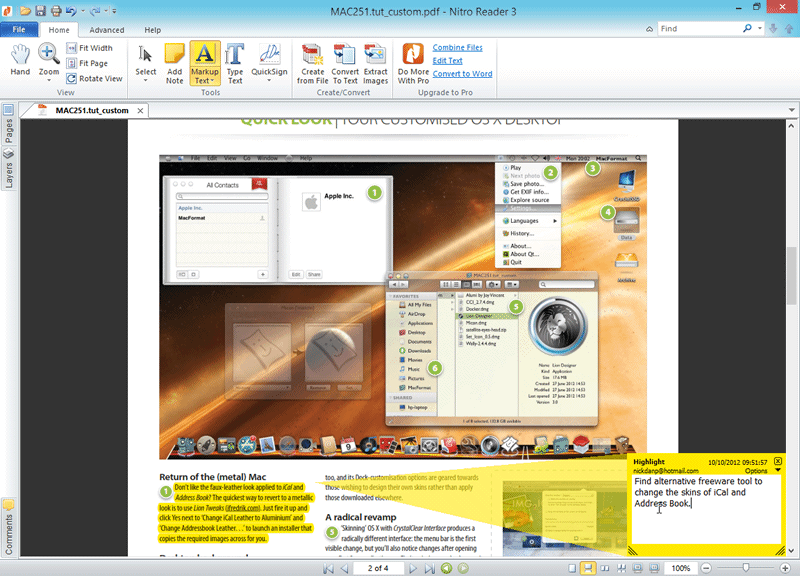Image resolution: width=800 pixels, height=576 pixels.
Task: Go to the first page
Action: point(328,568)
